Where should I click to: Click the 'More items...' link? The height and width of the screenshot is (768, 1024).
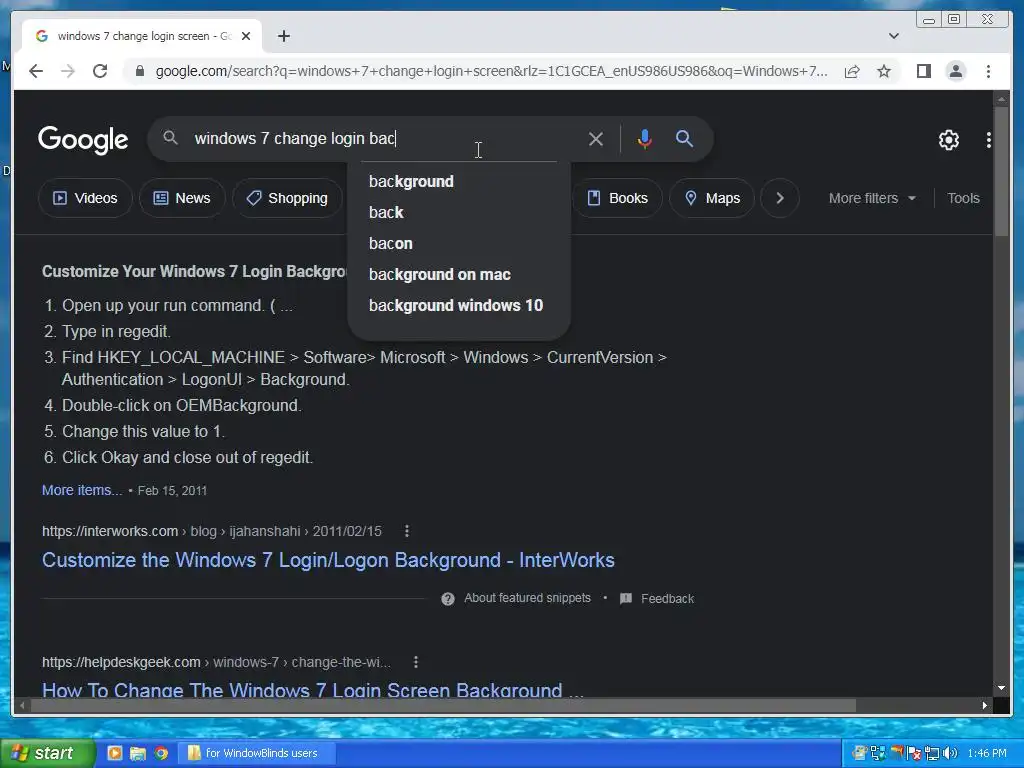click(82, 490)
